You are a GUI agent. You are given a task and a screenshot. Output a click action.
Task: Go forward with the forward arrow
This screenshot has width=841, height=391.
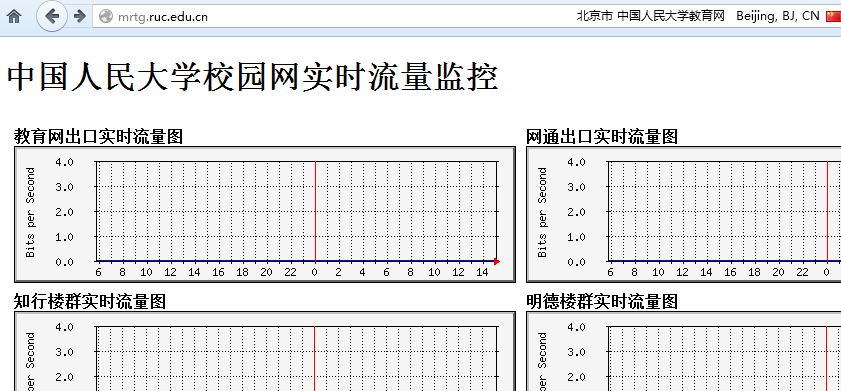click(79, 17)
